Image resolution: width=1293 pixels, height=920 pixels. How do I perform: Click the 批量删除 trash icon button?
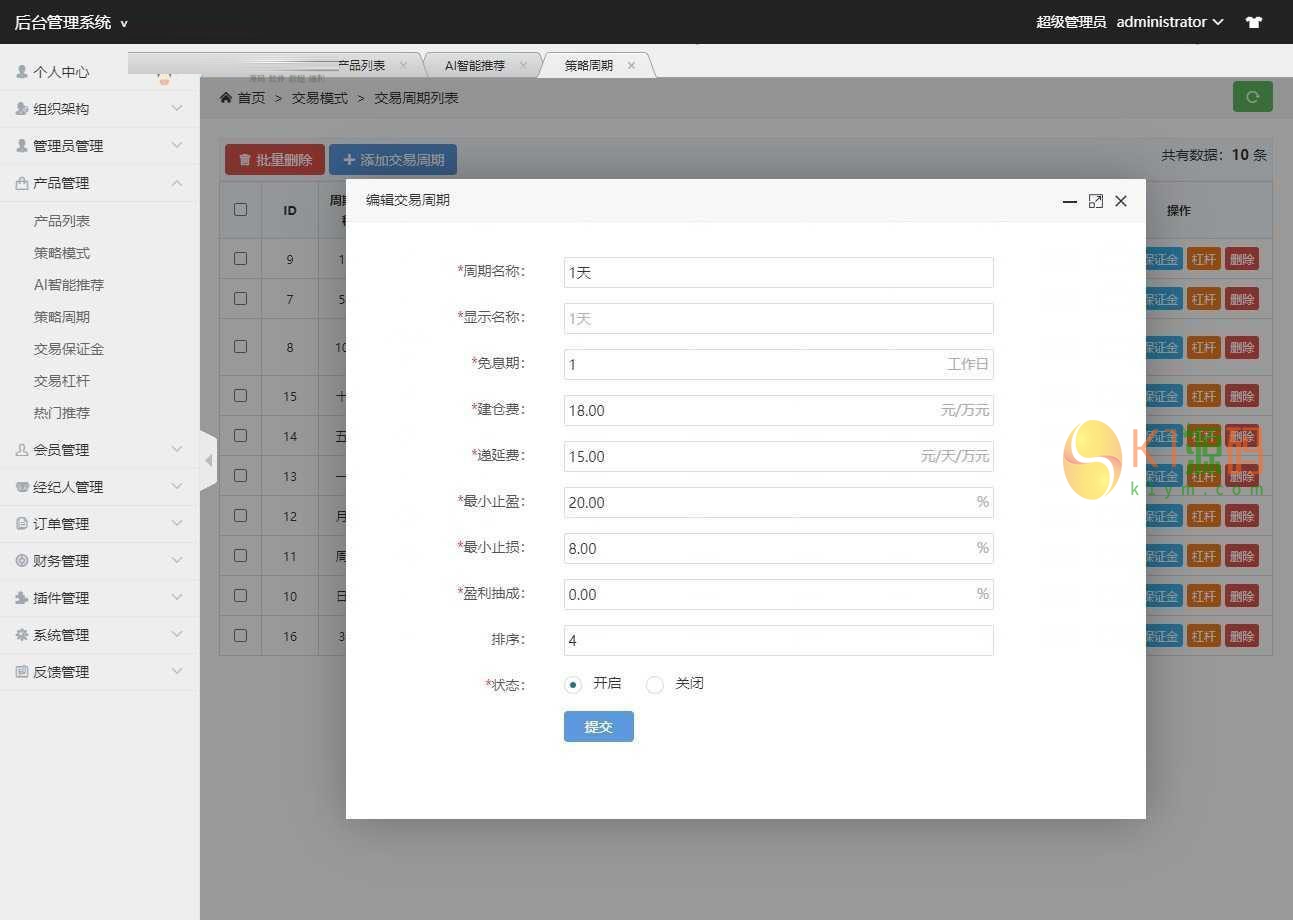tap(246, 159)
